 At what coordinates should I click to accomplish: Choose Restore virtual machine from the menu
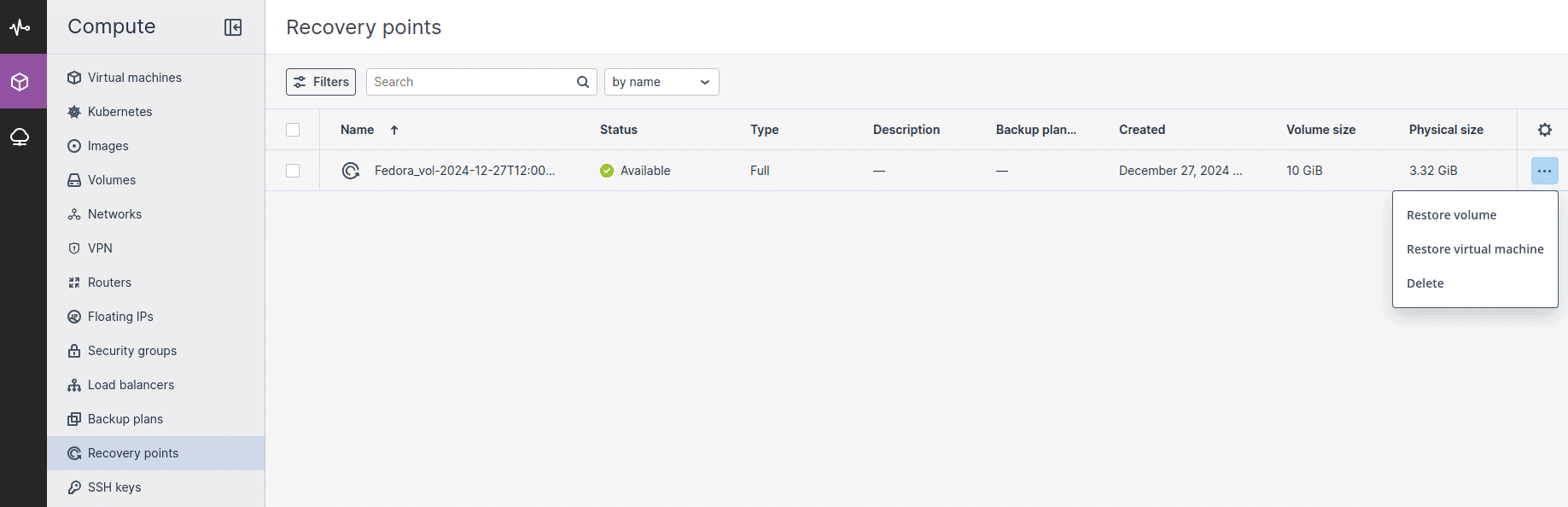1475,249
